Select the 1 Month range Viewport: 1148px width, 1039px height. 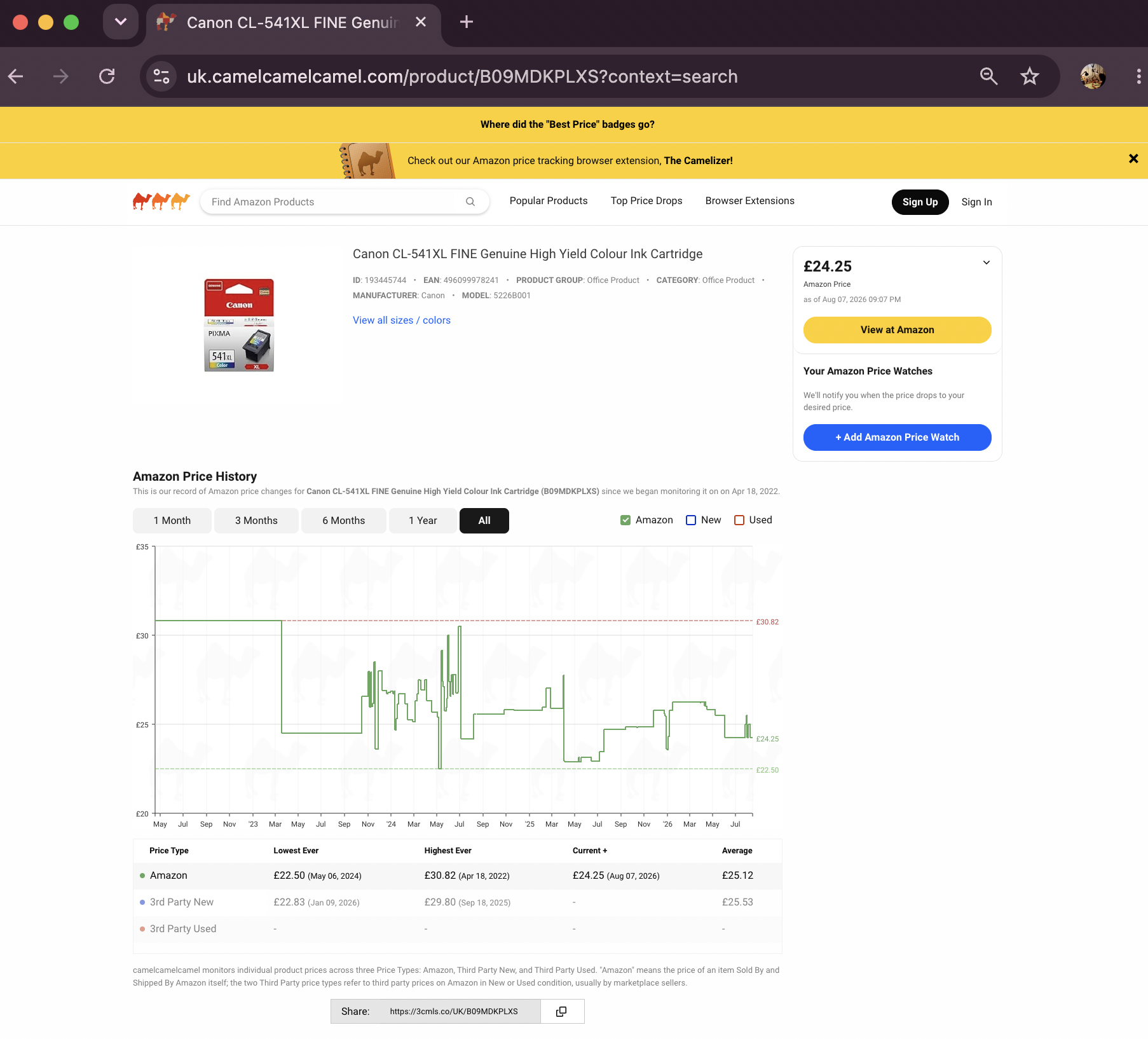coord(172,521)
